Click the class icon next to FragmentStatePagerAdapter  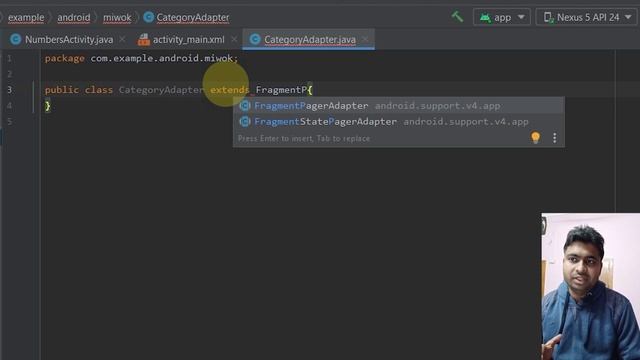(x=244, y=122)
